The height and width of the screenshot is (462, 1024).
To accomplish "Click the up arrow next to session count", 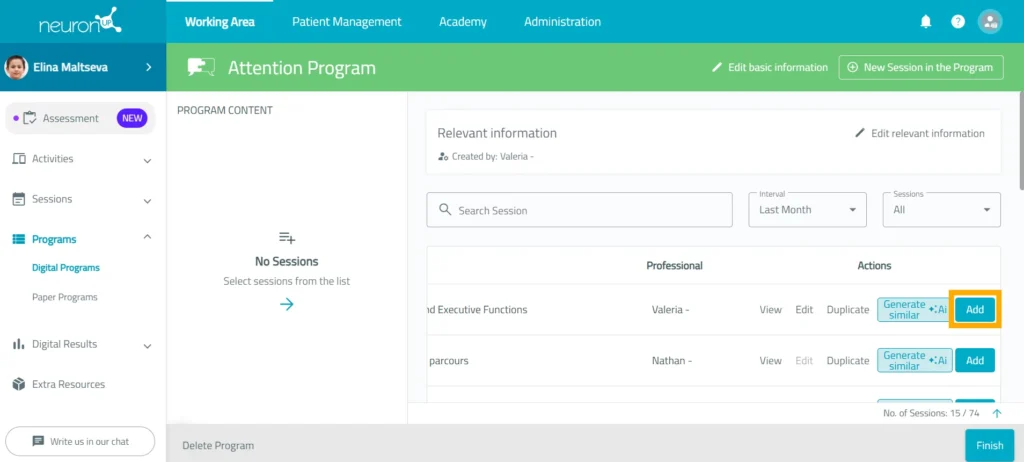I will point(997,413).
